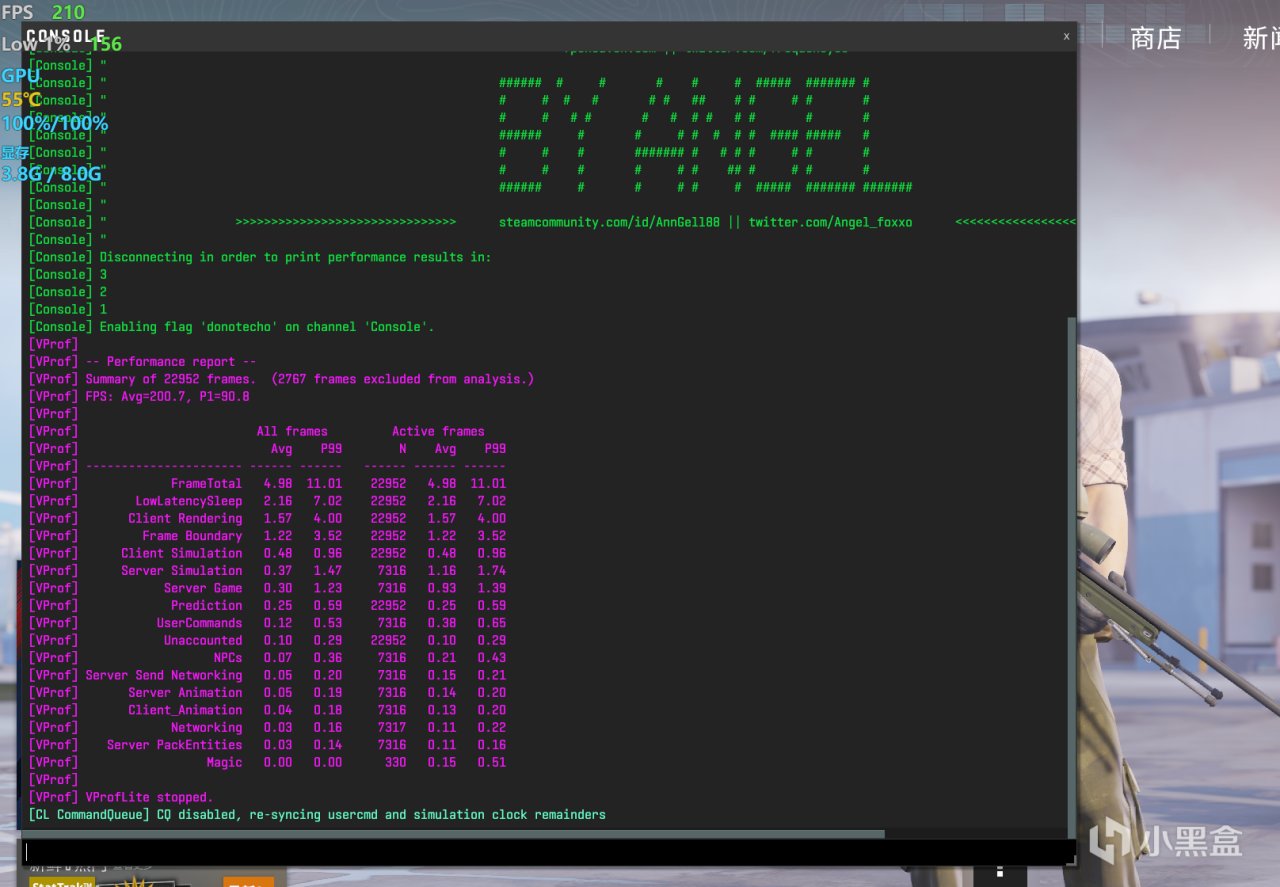
Task: Click the Prediction row label
Action: pyautogui.click(x=206, y=606)
